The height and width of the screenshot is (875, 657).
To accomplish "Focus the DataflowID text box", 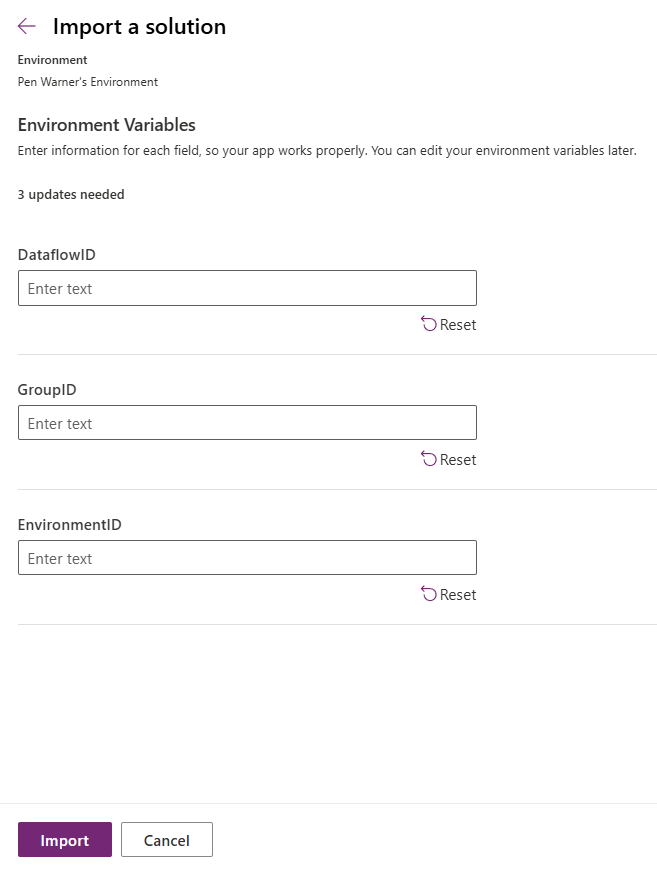I will tap(247, 288).
